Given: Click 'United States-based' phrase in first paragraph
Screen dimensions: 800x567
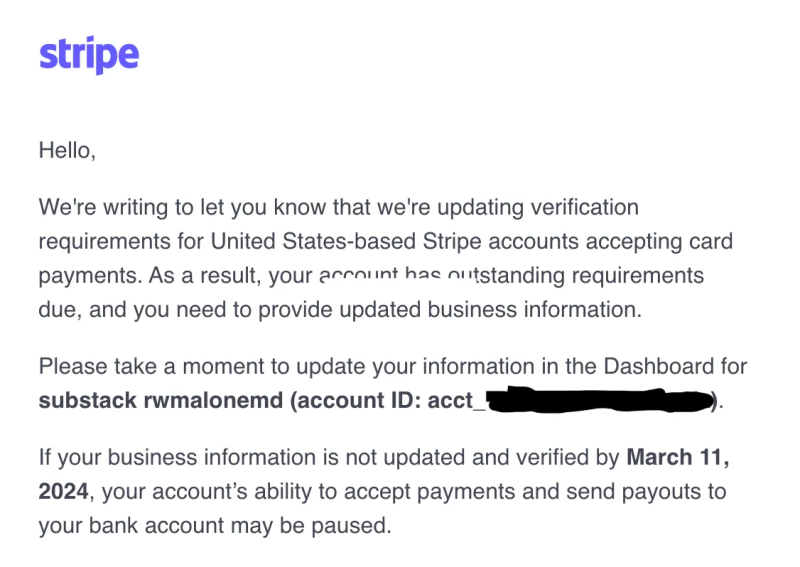Looking at the screenshot, I should [x=313, y=241].
